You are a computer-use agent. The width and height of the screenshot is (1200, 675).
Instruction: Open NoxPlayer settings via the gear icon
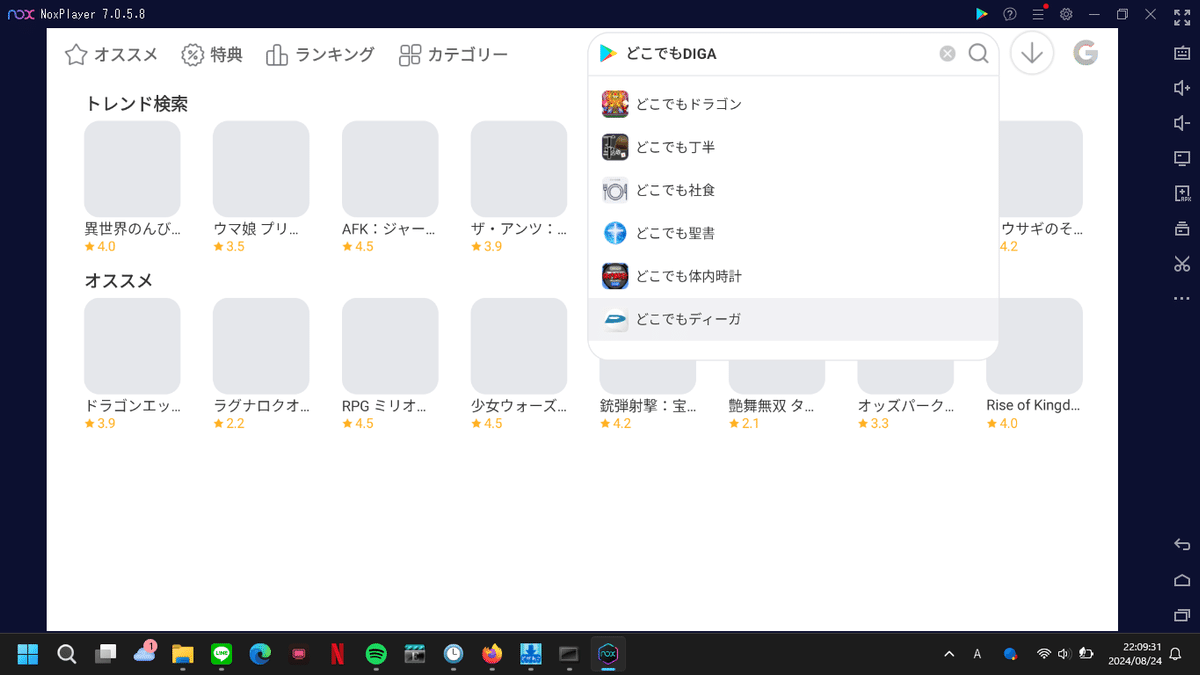coord(1065,14)
